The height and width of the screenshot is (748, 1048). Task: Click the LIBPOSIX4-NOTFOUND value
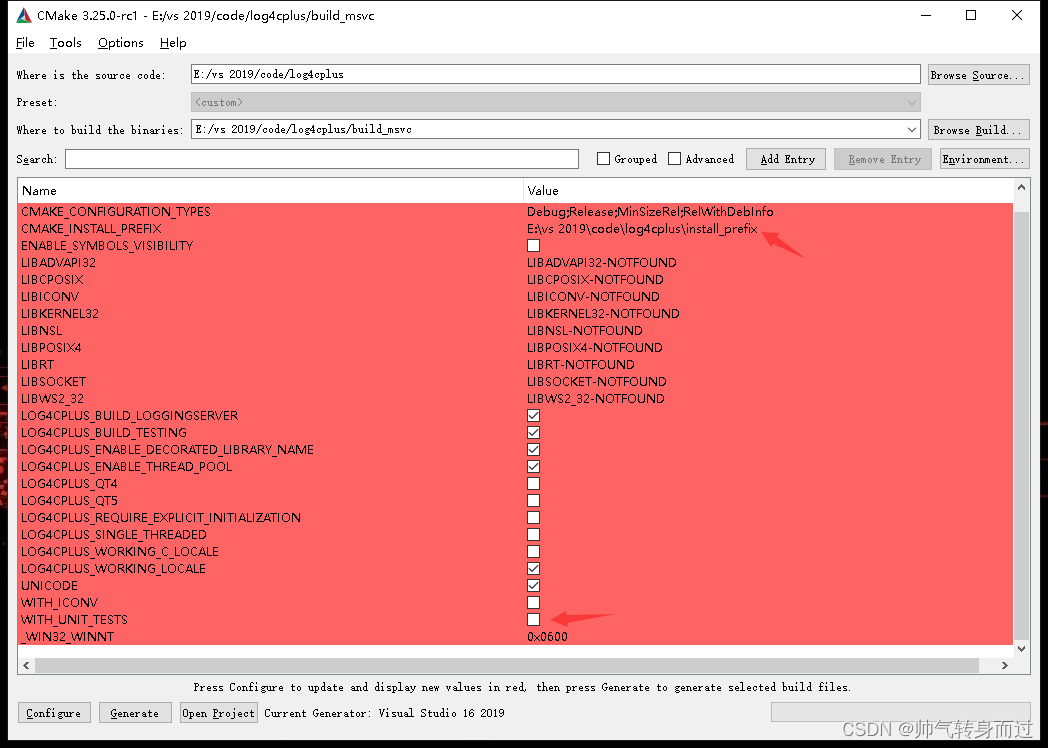(x=594, y=348)
